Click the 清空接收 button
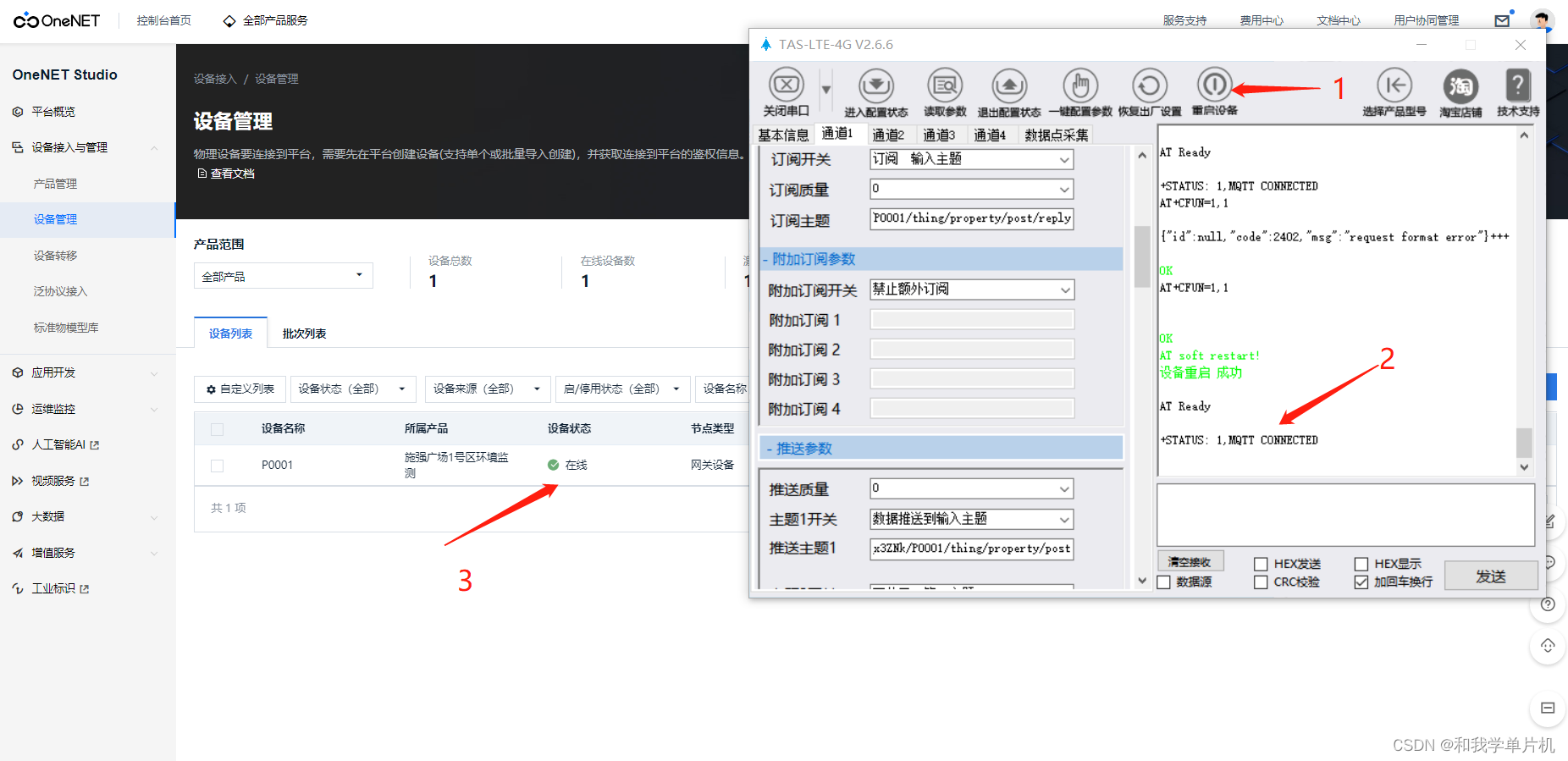1568x761 pixels. pos(1190,561)
